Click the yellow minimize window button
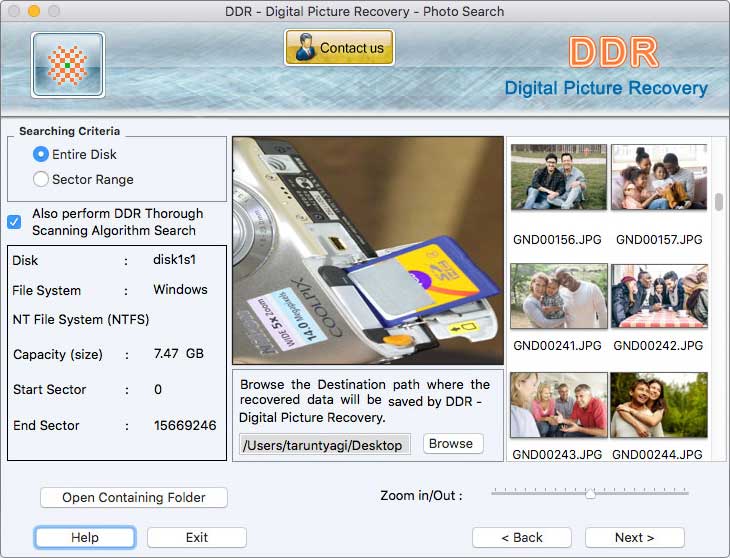This screenshot has width=730, height=558. 34,11
